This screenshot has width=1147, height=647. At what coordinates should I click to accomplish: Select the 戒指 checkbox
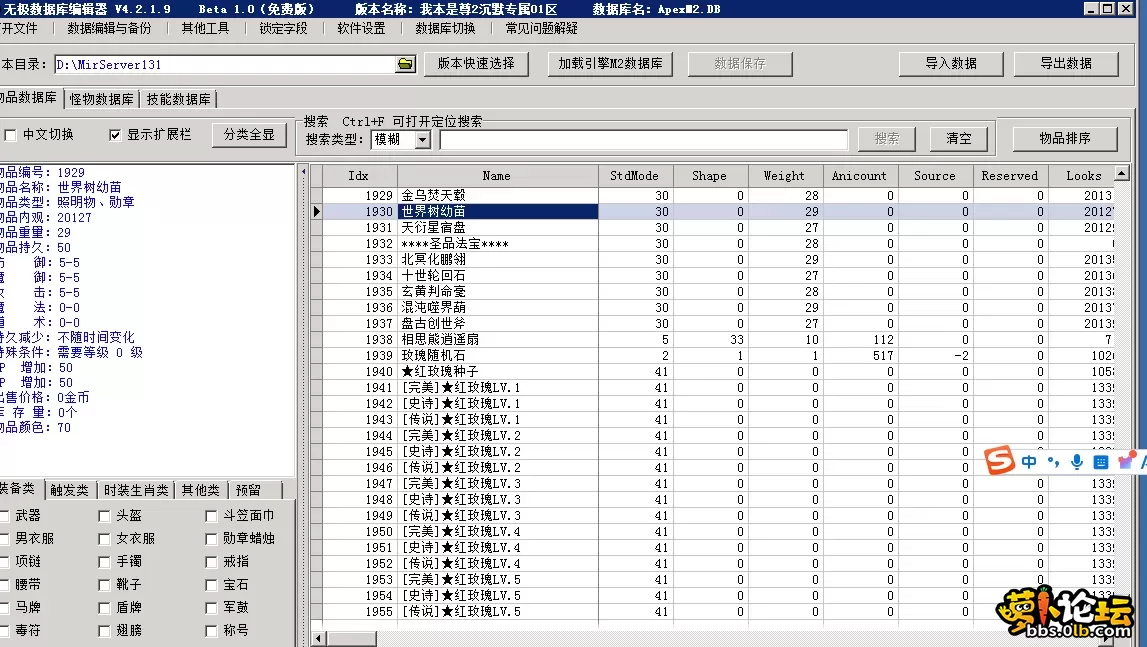tap(211, 562)
